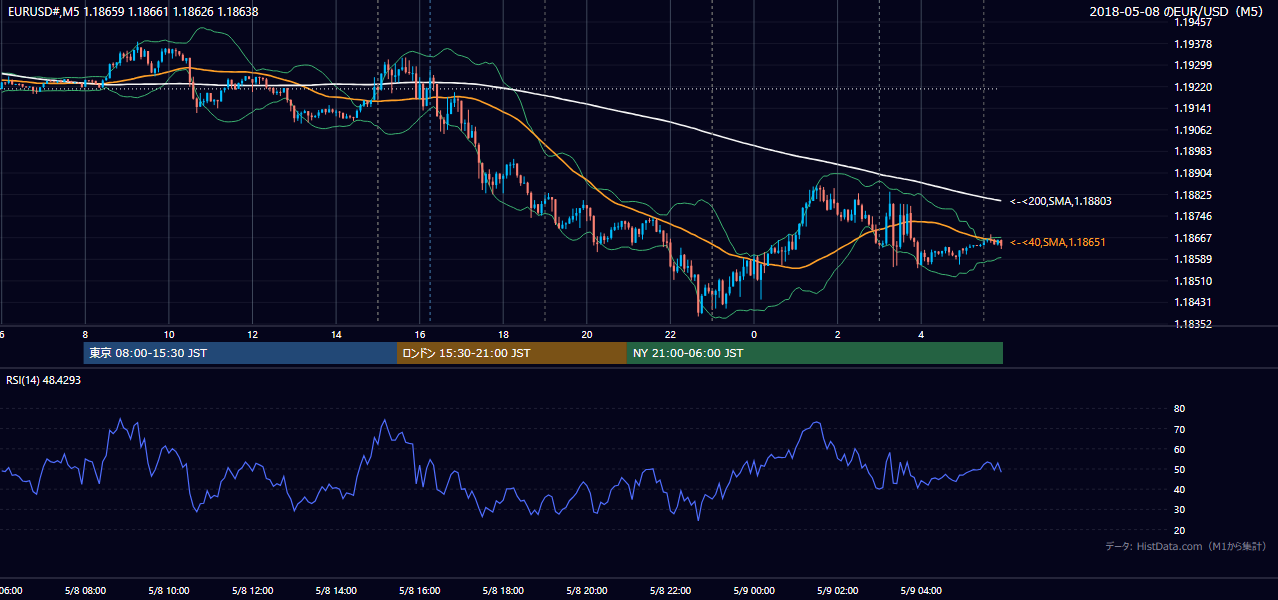
Task: Click price axis value 1.18904
Action: click(1192, 173)
